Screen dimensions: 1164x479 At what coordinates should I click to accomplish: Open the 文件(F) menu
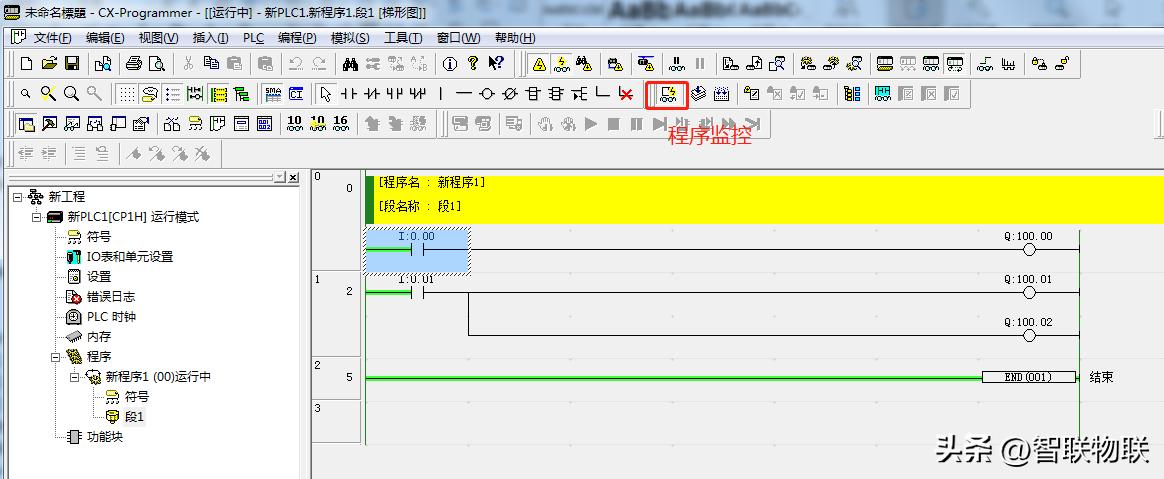(53, 38)
